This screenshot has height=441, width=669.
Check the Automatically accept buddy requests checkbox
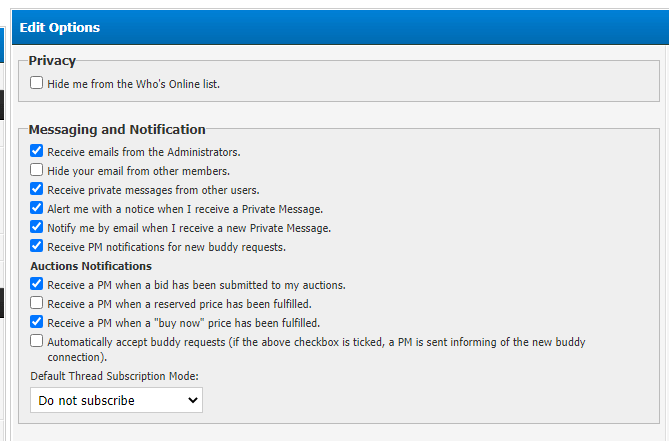coord(37,342)
